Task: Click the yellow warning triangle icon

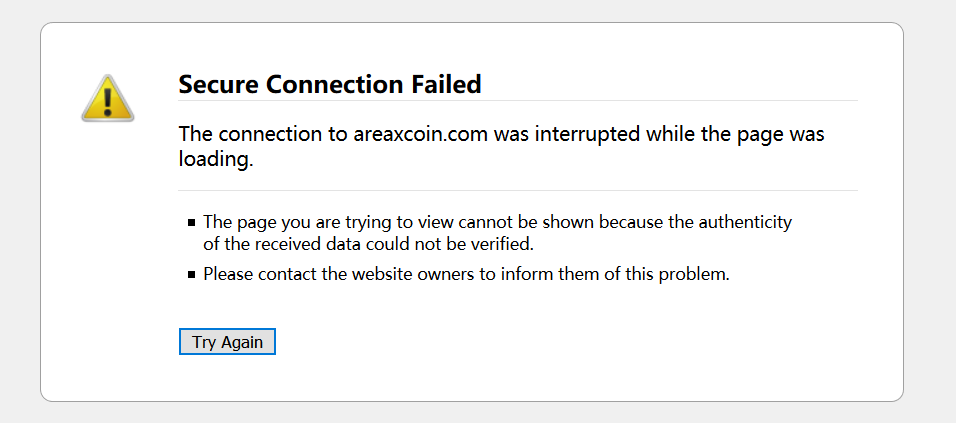Action: point(108,99)
